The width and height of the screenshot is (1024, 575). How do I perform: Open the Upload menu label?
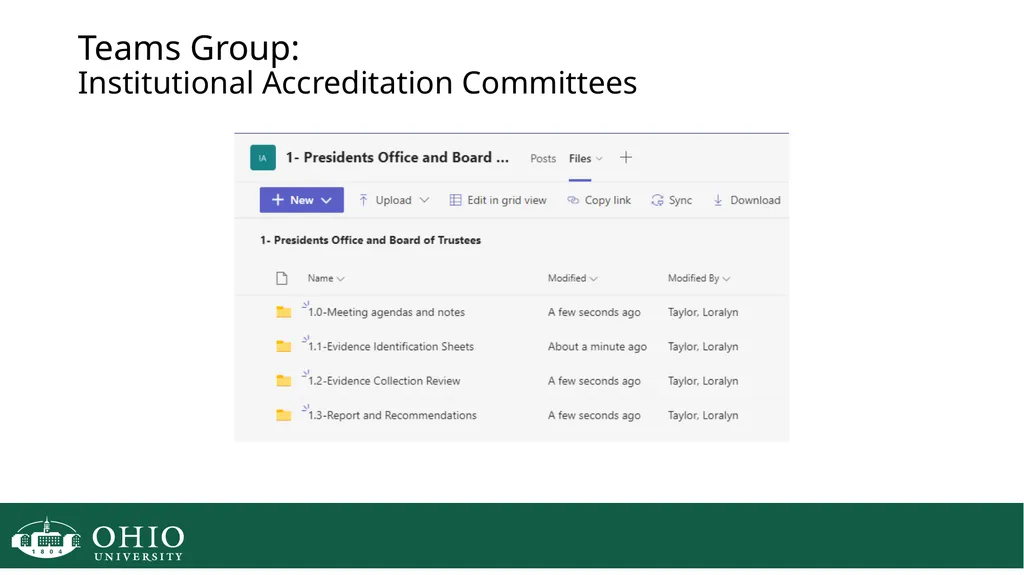(393, 200)
